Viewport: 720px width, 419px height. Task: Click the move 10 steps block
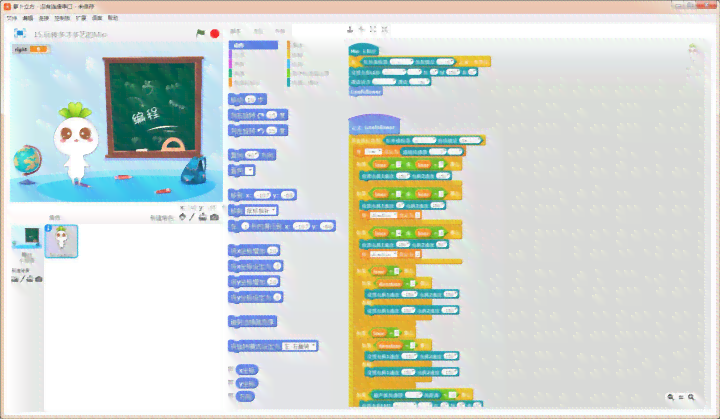point(247,100)
